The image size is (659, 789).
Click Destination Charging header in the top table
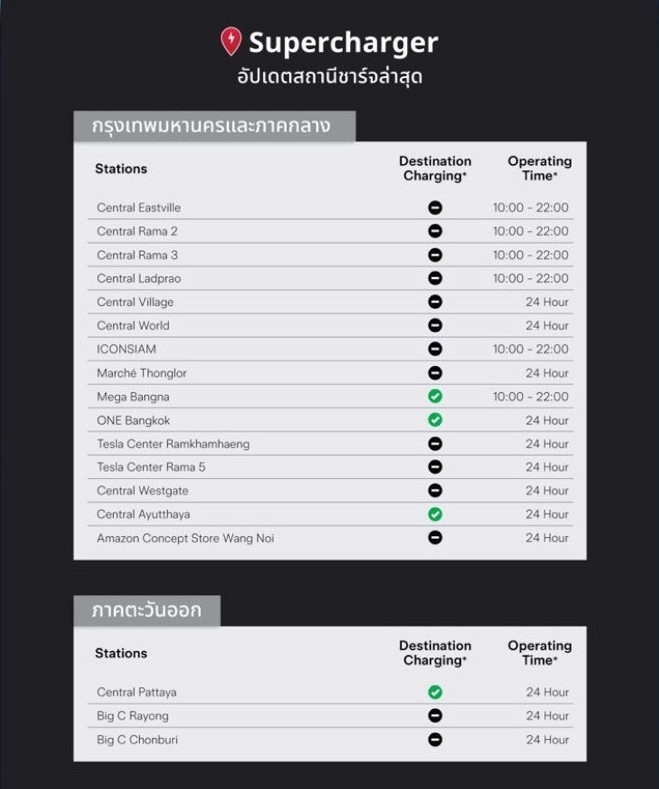[x=435, y=168]
